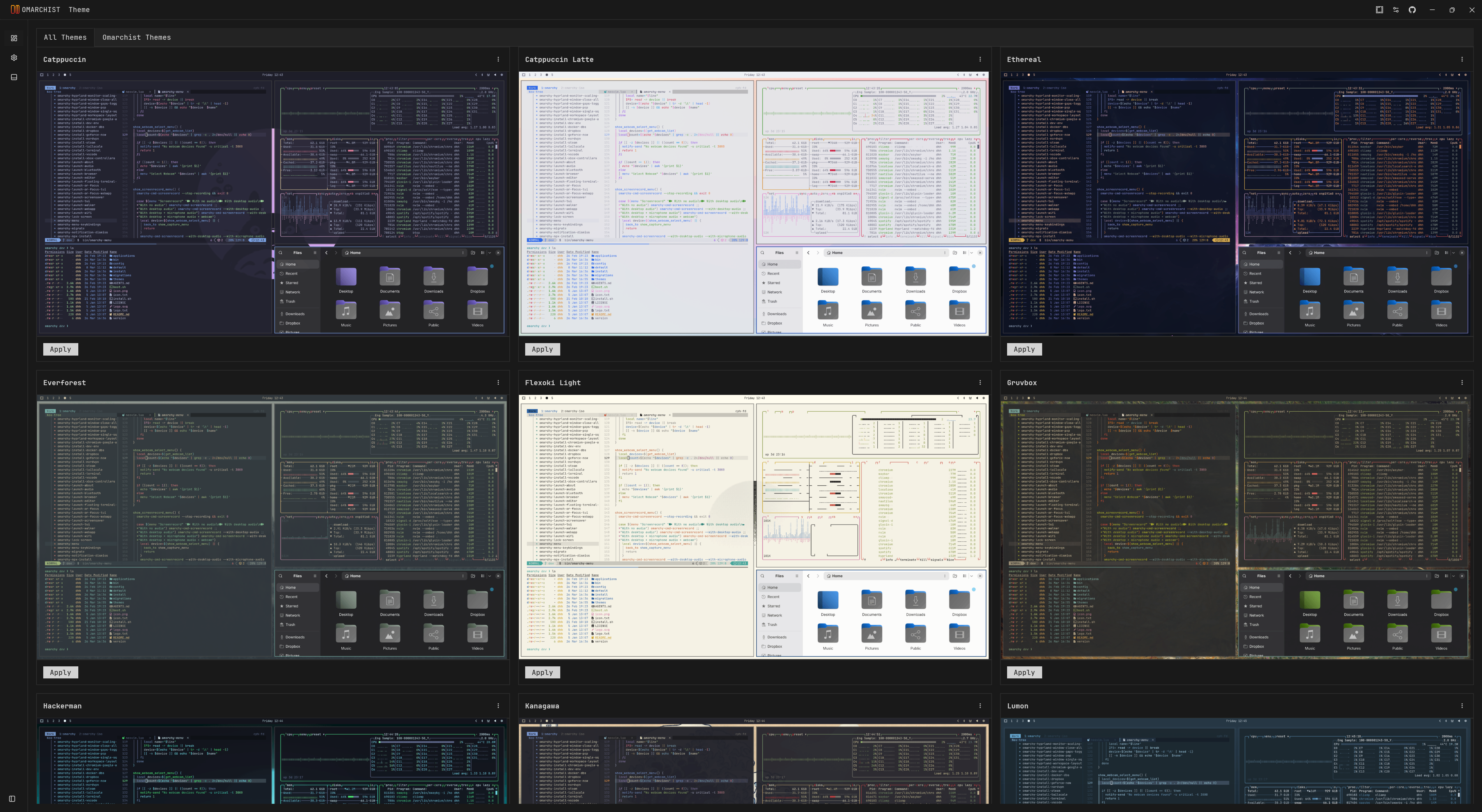Click the Catppuccin Latte preview image
Image resolution: width=1482 pixels, height=812 pixels.
pos(753,204)
